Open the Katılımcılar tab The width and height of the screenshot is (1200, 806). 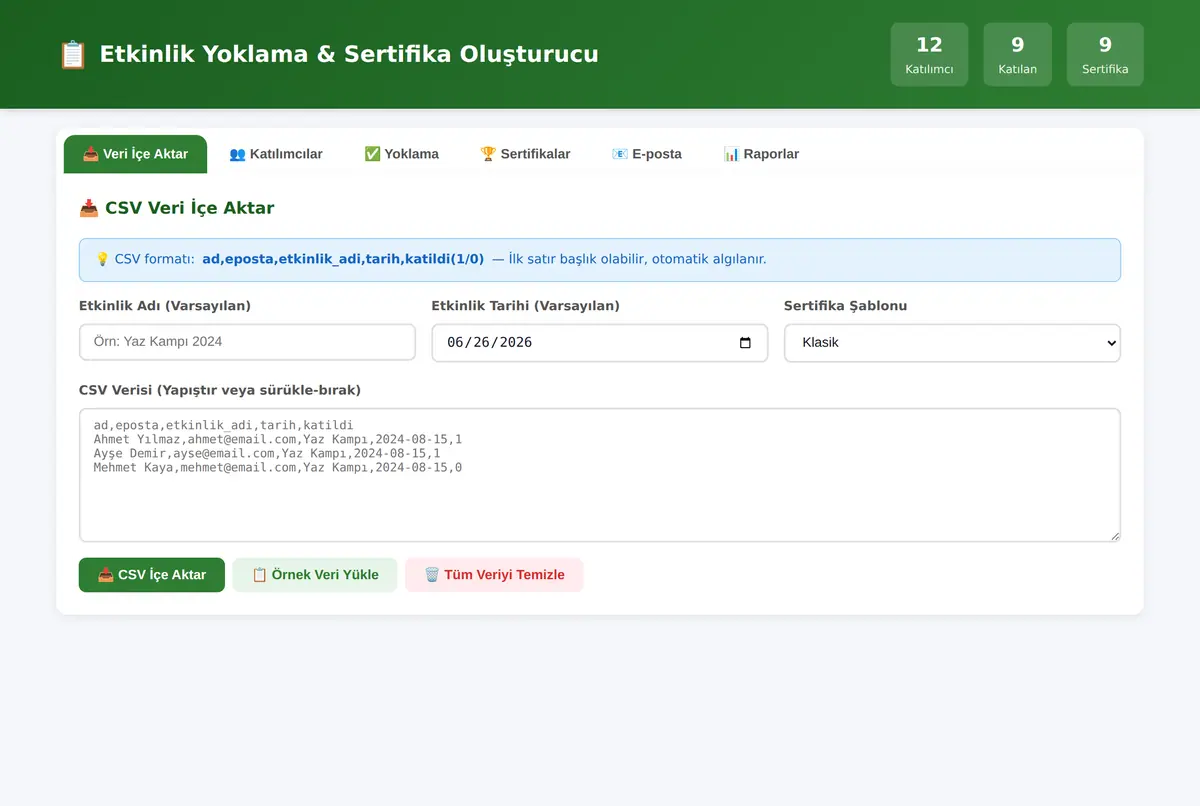click(x=276, y=154)
